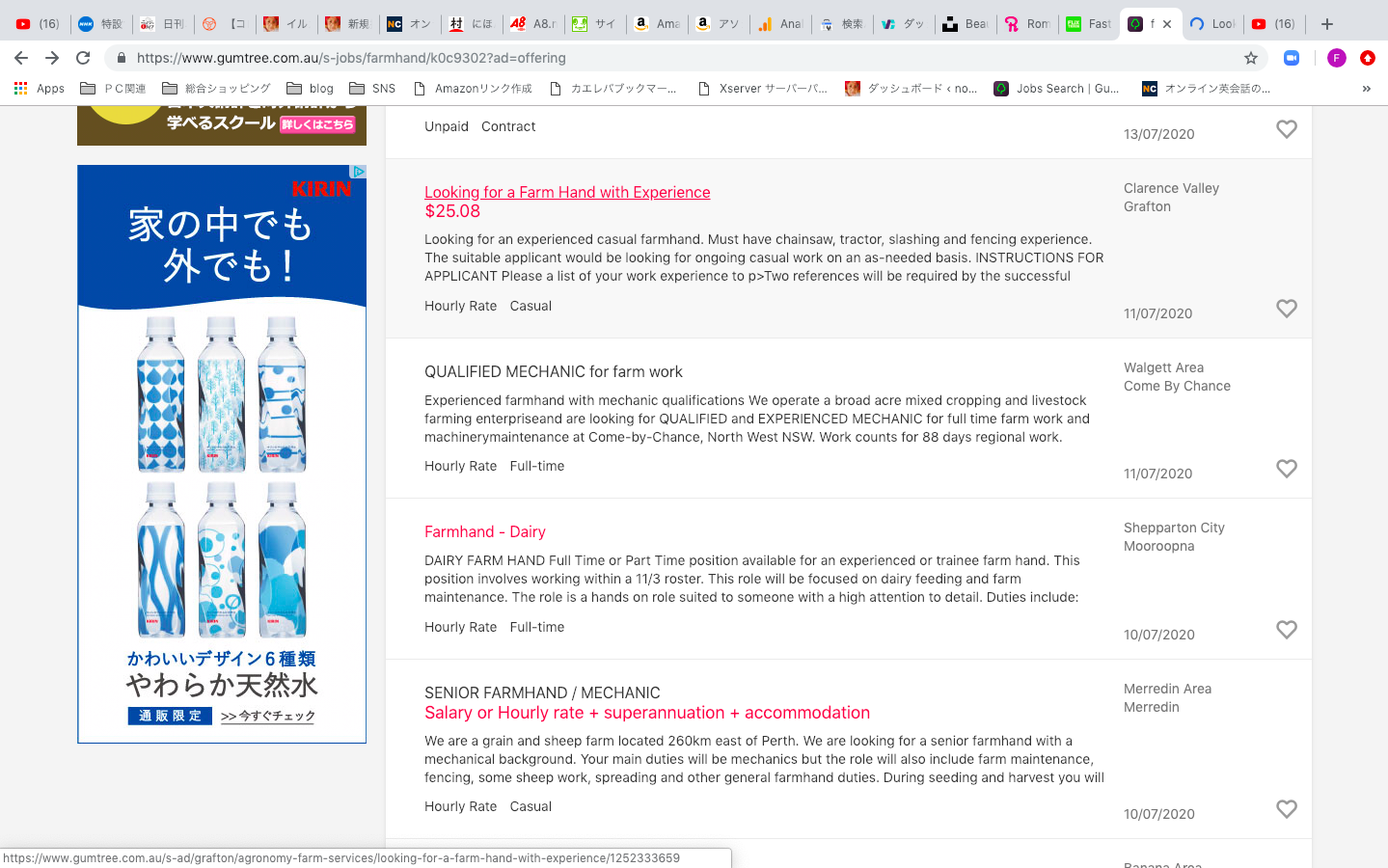Save the Farmhand - Dairy job with heart

coord(1286,630)
